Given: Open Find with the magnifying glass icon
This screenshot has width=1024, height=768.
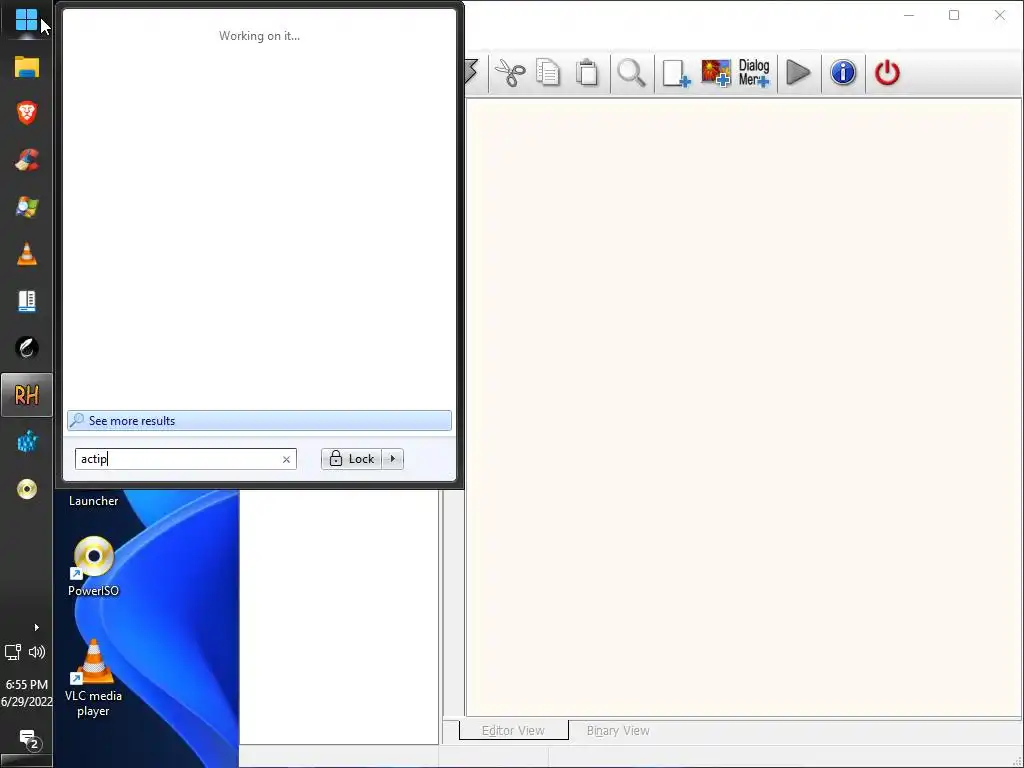Looking at the screenshot, I should coord(632,72).
